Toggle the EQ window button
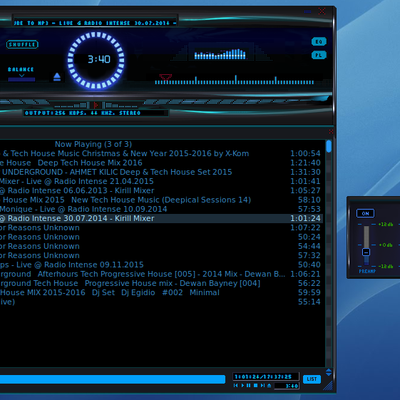This screenshot has width=400, height=400. 319,42
